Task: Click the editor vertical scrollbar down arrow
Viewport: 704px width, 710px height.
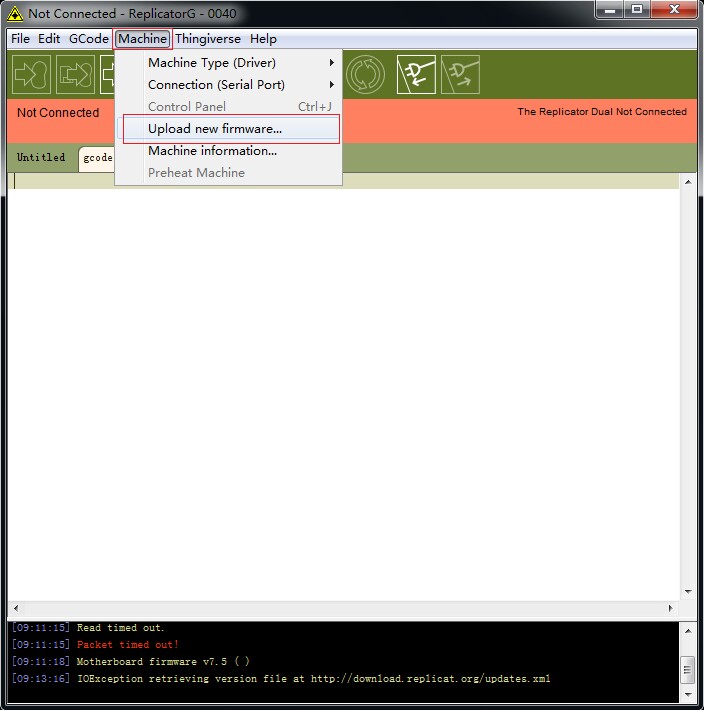Action: [x=688, y=591]
